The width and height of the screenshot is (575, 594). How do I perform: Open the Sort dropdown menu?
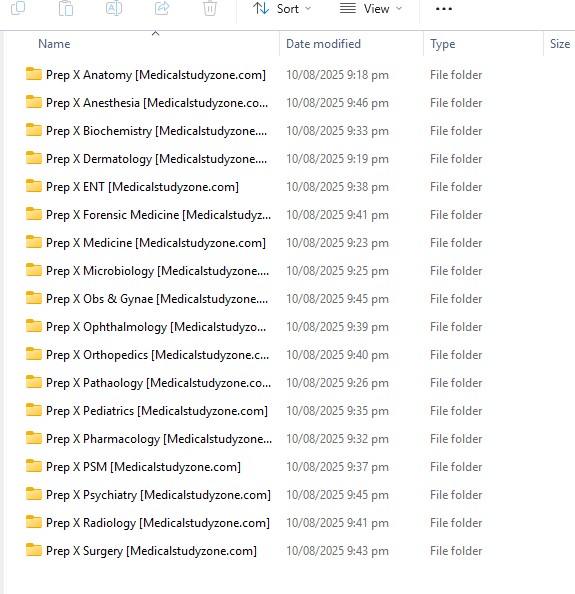pos(282,8)
